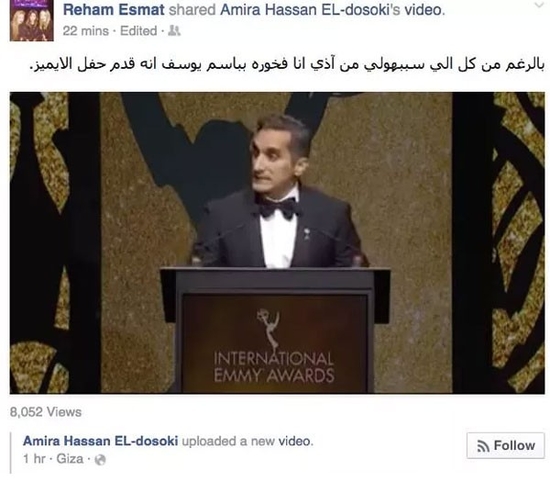Open Amira Hassan EL-dosoki's profile from header
This screenshot has height=493, width=550.
point(310,10)
